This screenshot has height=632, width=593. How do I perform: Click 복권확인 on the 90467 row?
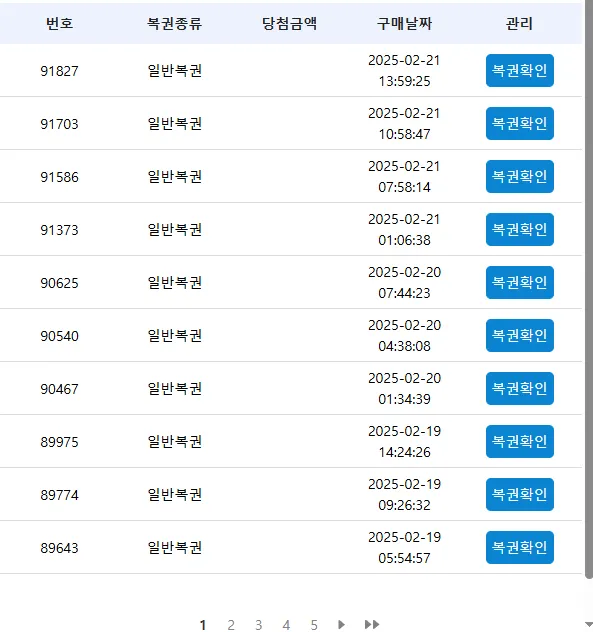pyautogui.click(x=519, y=389)
